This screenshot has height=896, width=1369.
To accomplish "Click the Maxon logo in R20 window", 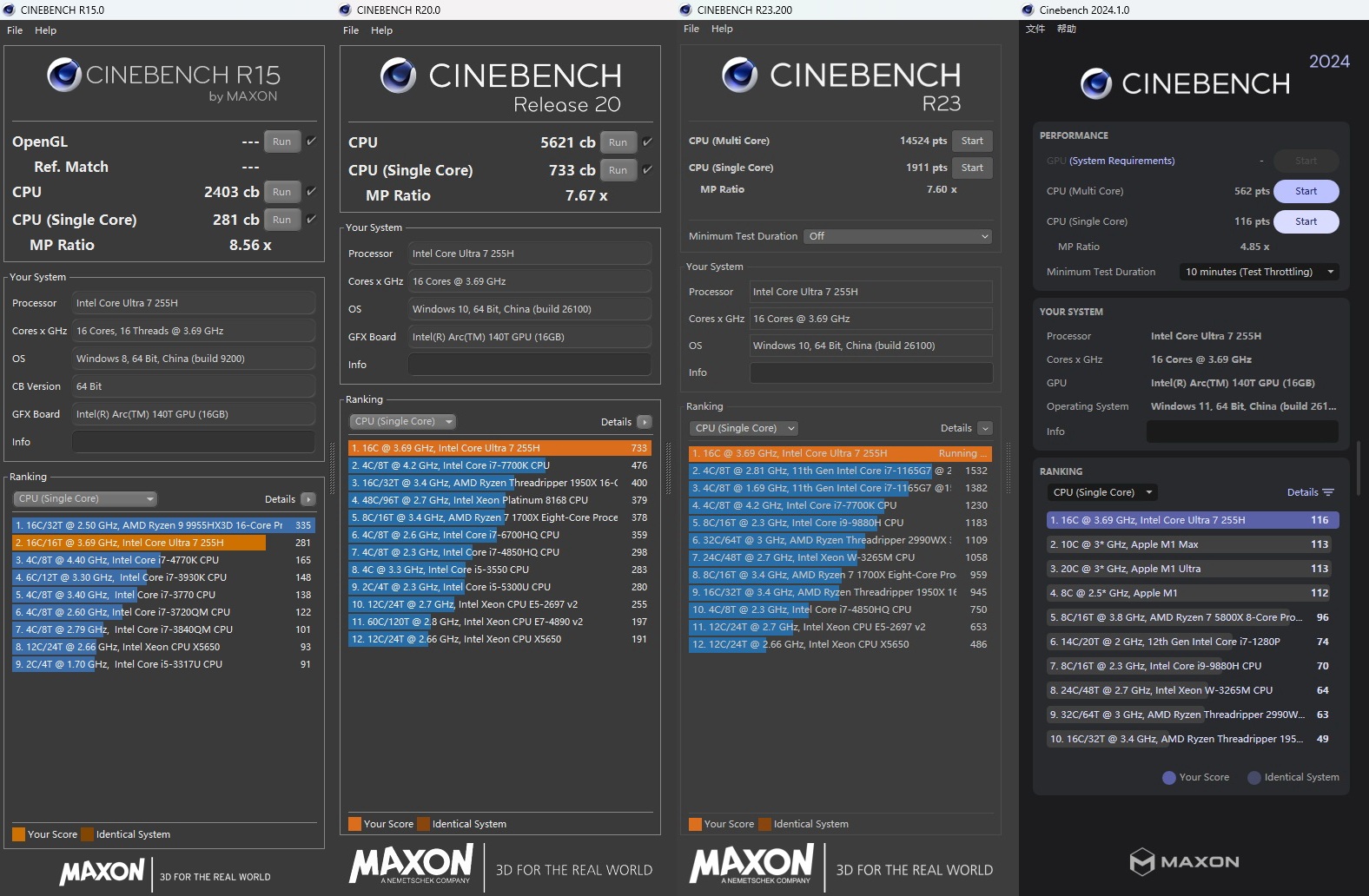I will [x=410, y=866].
